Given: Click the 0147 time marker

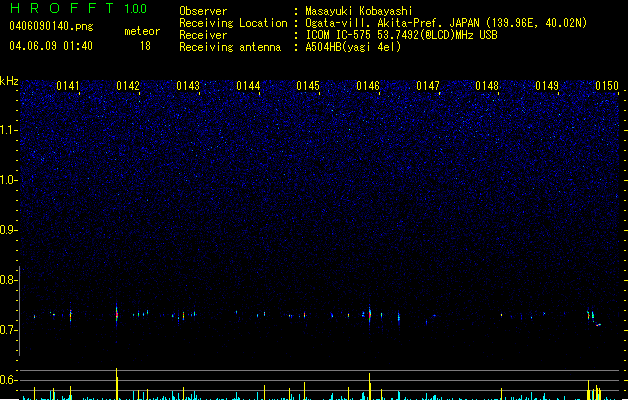Looking at the screenshot, I should [x=428, y=86].
